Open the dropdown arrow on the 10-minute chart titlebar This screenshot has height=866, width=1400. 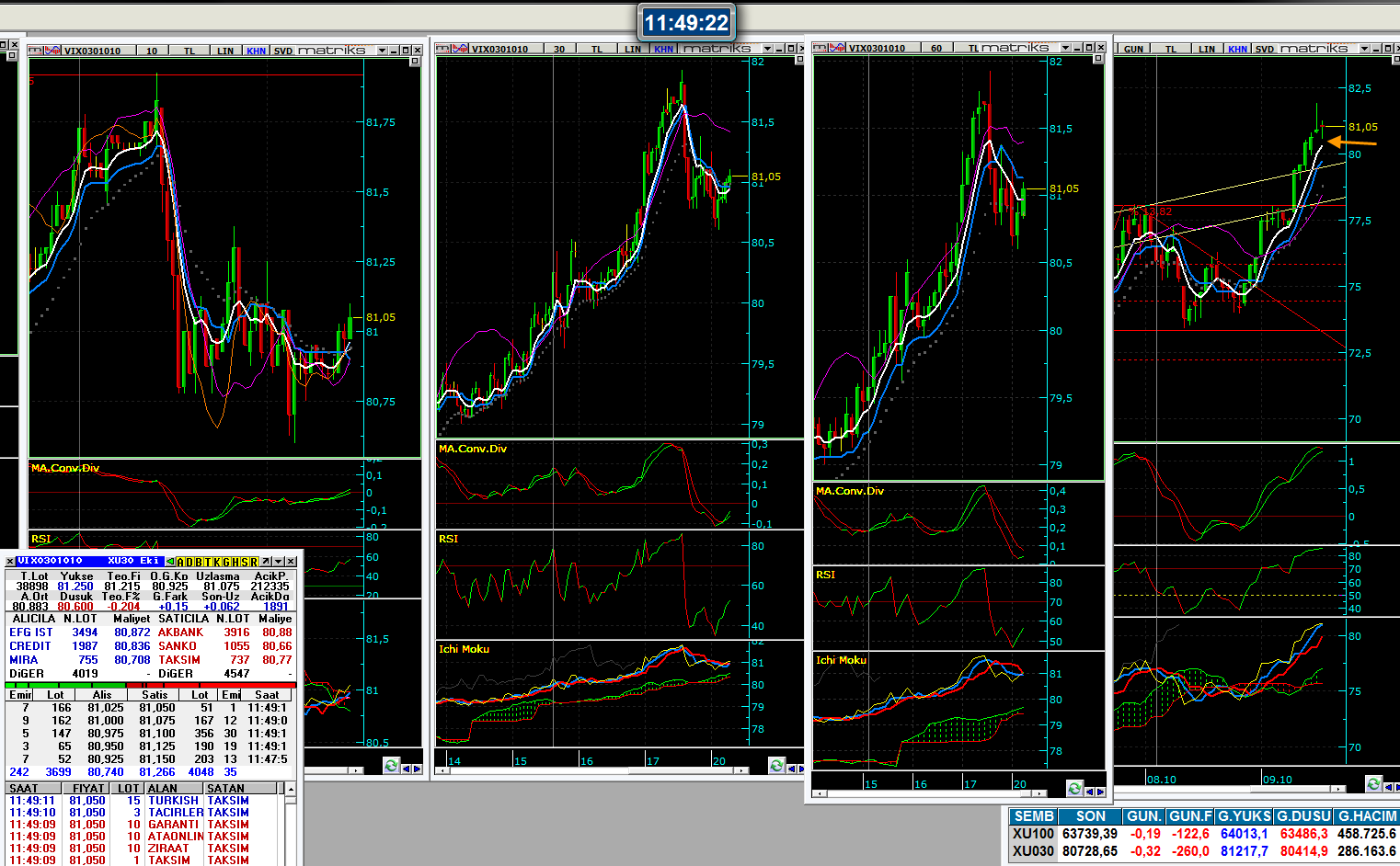tap(382, 51)
